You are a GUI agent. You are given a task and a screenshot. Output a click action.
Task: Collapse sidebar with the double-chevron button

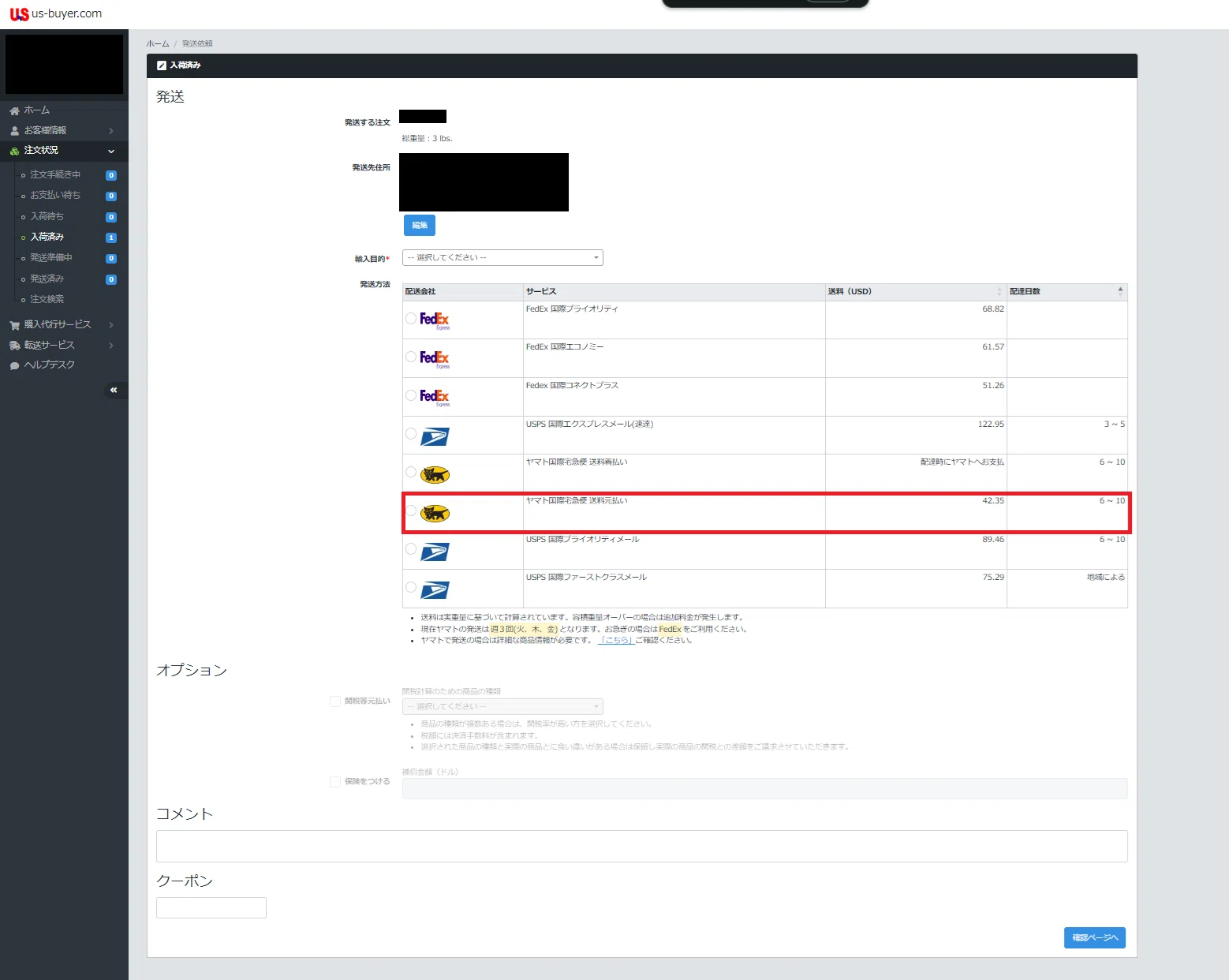tap(114, 390)
